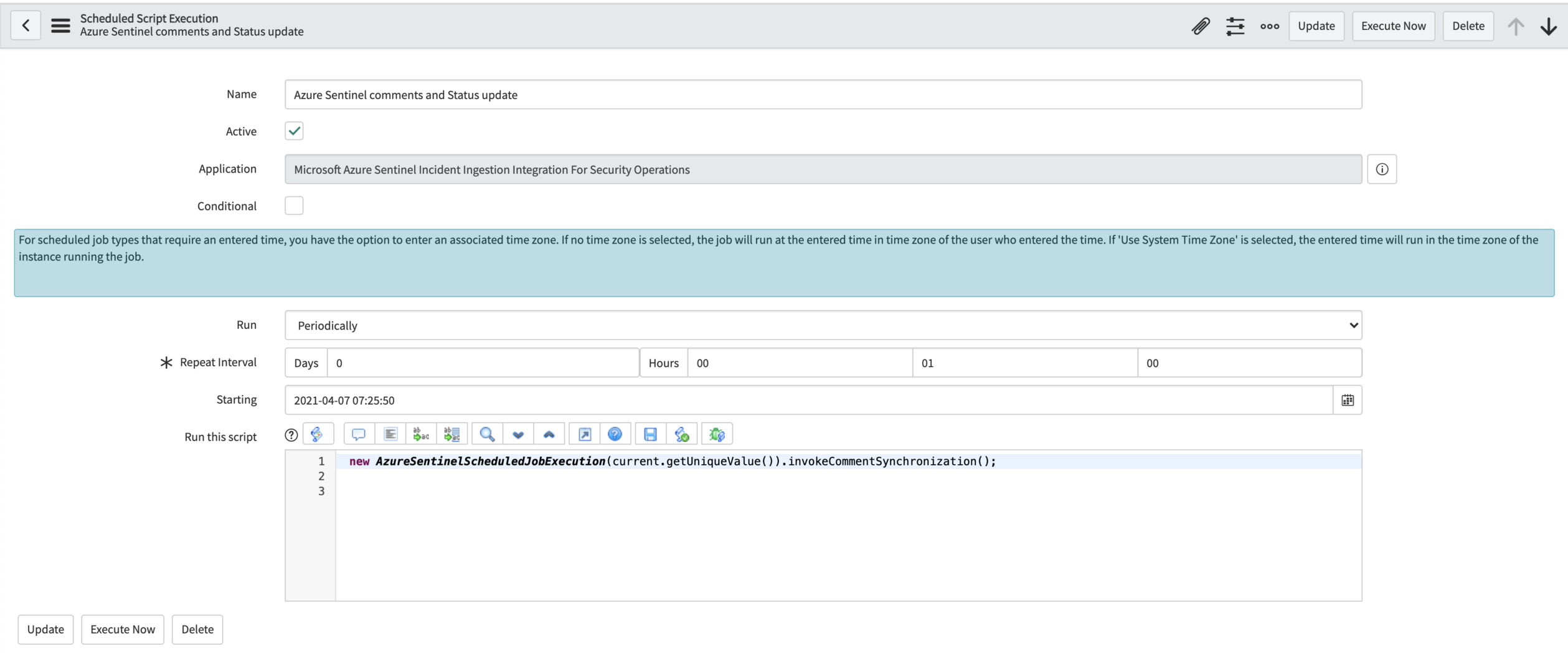Open the form context hamburger menu
Image resolution: width=1568 pixels, height=653 pixels.
click(x=60, y=26)
